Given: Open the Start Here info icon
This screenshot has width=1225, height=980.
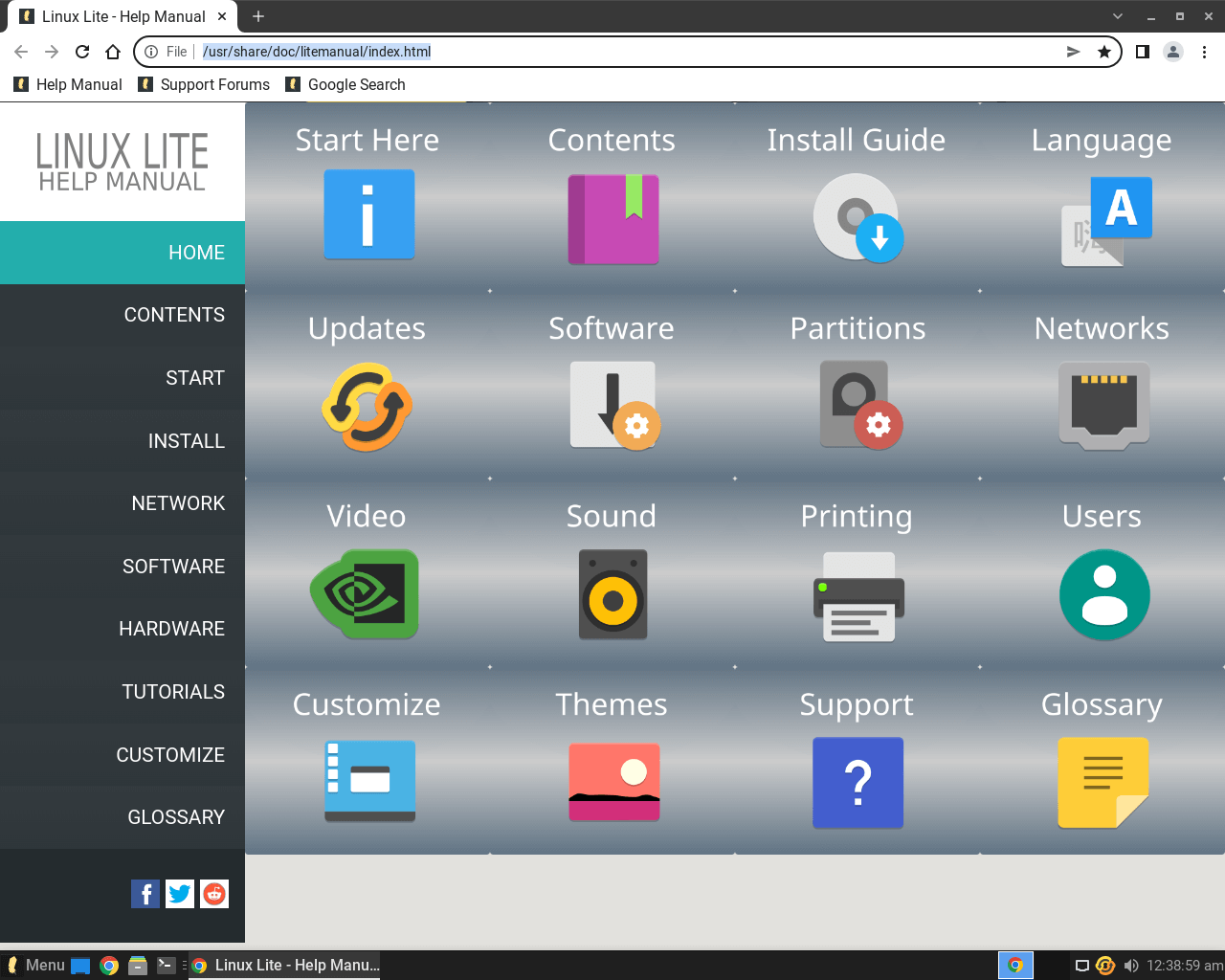Looking at the screenshot, I should point(368,214).
